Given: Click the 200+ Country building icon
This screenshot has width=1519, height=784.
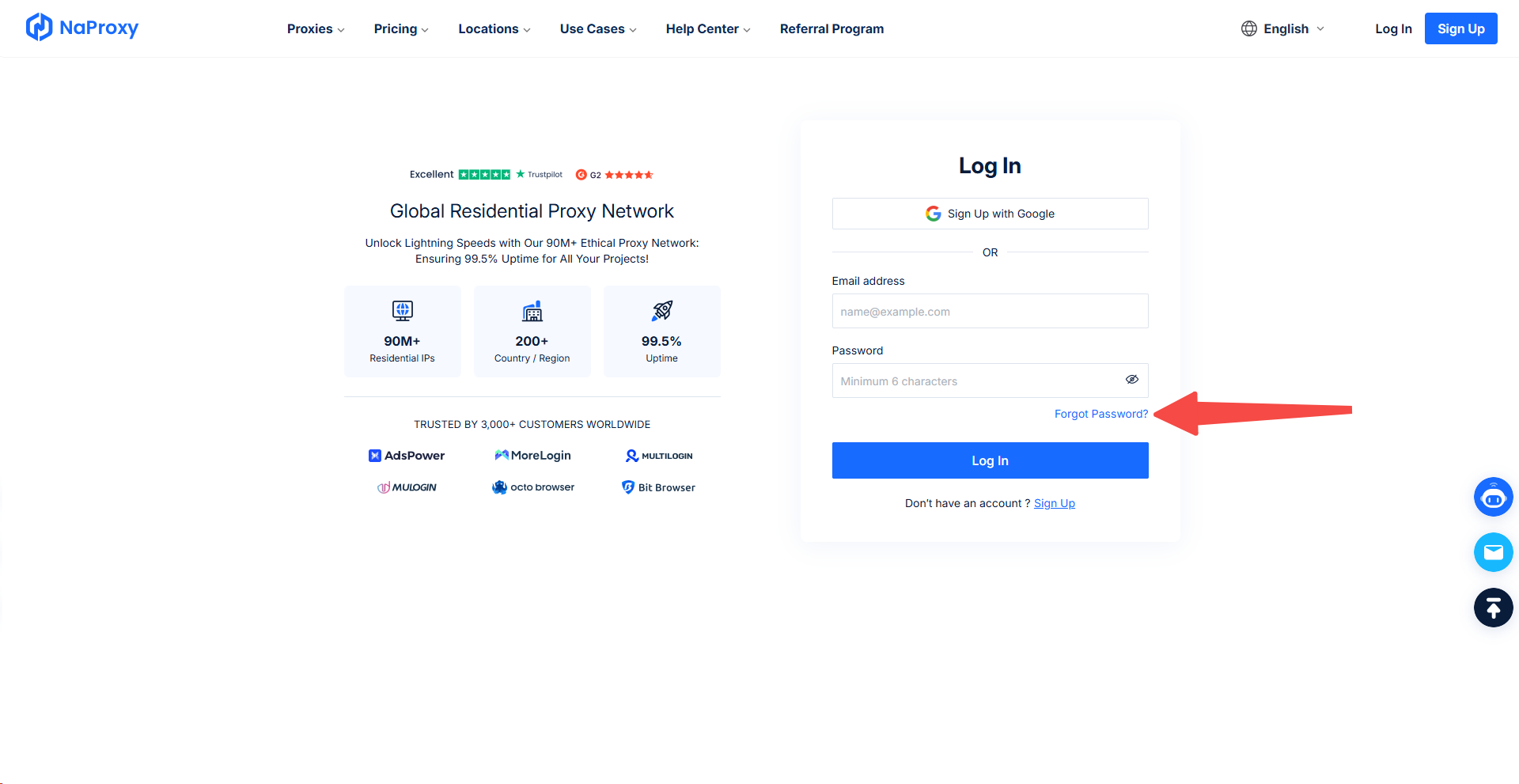Looking at the screenshot, I should coord(532,311).
